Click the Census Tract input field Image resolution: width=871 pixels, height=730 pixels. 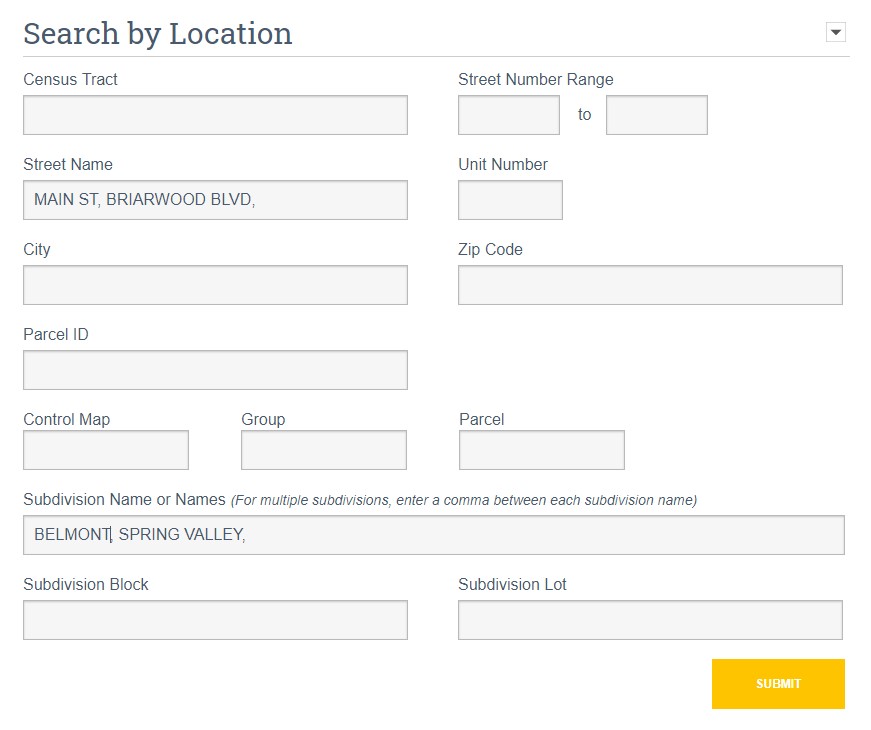[x=214, y=114]
